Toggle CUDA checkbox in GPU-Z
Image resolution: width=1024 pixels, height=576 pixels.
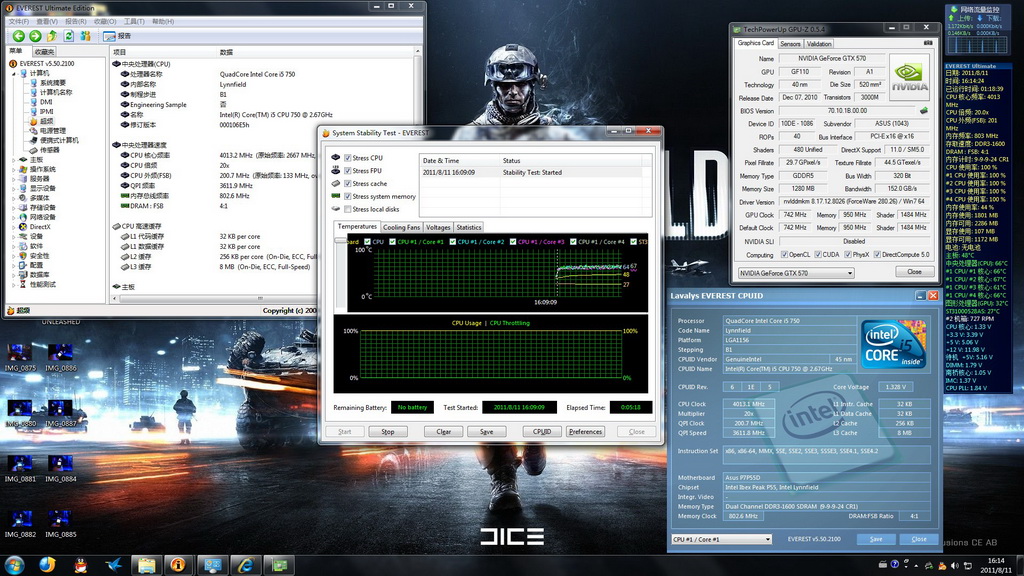[818, 255]
